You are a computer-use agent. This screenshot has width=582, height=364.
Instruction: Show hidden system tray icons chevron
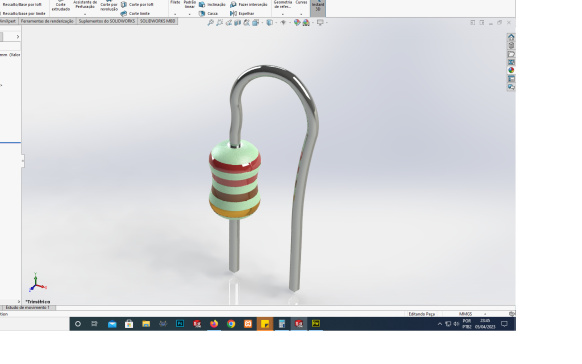(440, 324)
